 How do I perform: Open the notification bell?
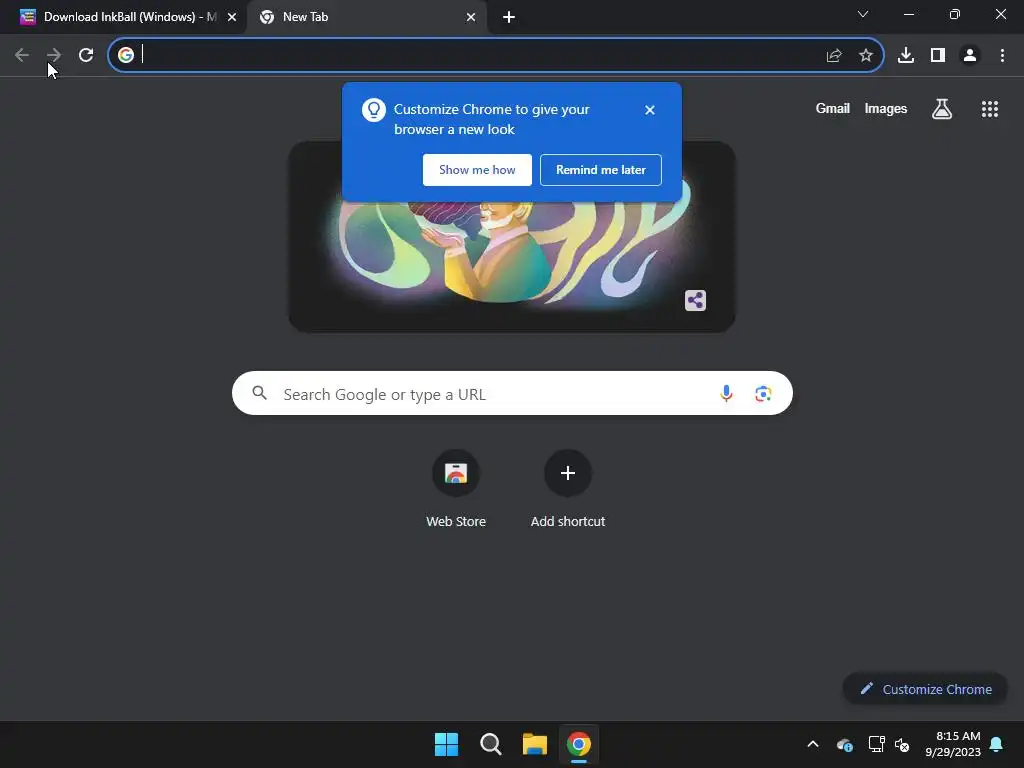[x=996, y=744]
